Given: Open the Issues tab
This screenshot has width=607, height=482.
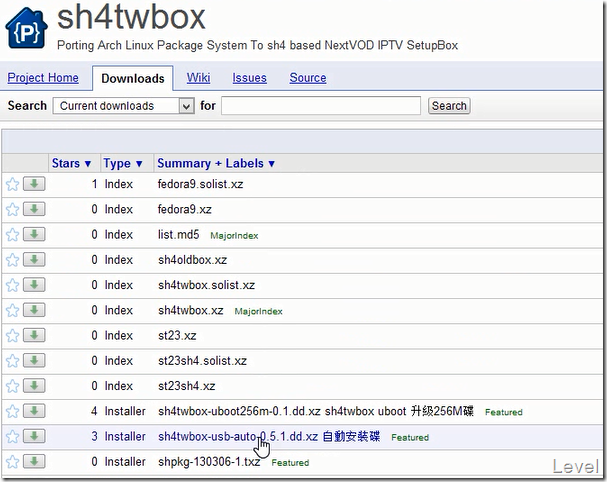Looking at the screenshot, I should (x=250, y=78).
